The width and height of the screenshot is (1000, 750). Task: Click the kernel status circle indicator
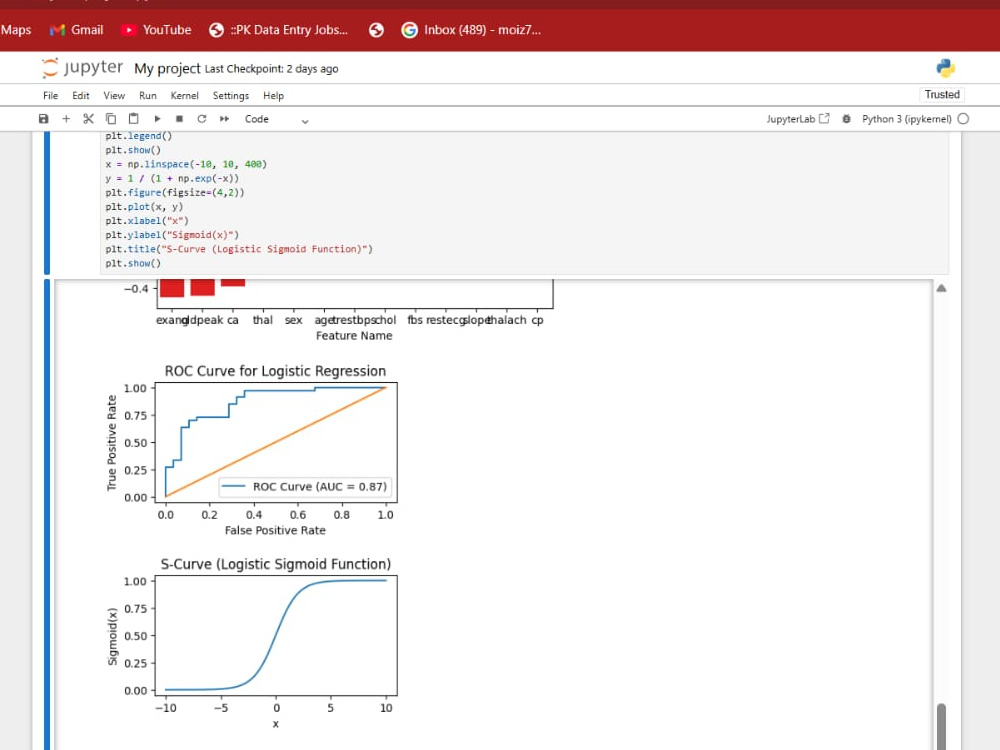click(963, 119)
